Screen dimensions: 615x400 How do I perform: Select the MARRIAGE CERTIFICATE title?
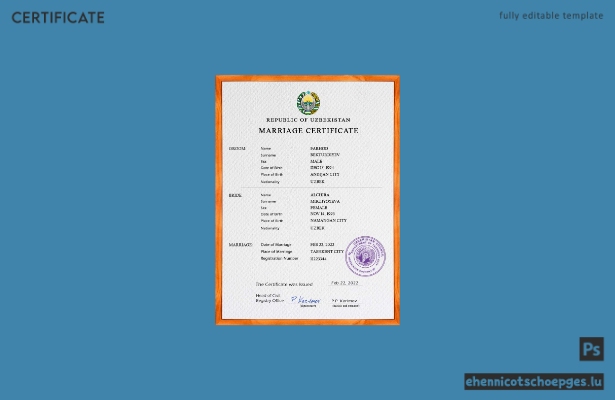pos(308,131)
